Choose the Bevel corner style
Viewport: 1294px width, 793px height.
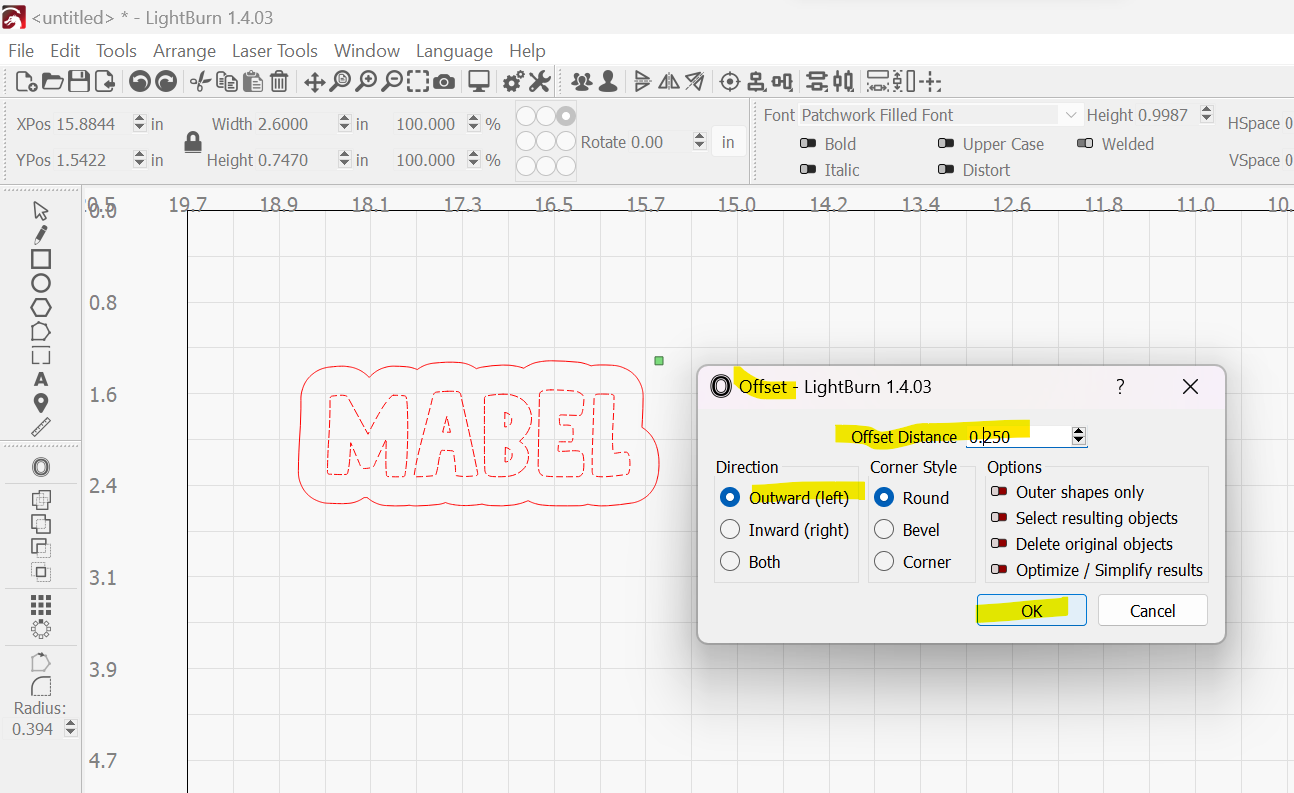click(884, 530)
